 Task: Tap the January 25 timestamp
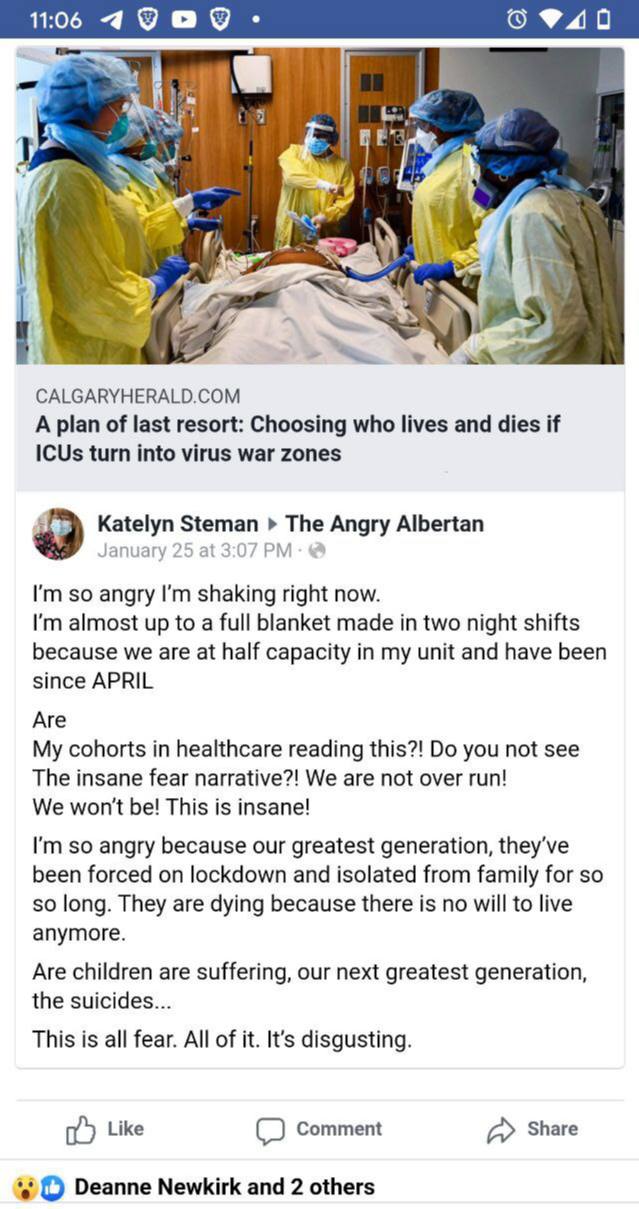click(x=194, y=550)
